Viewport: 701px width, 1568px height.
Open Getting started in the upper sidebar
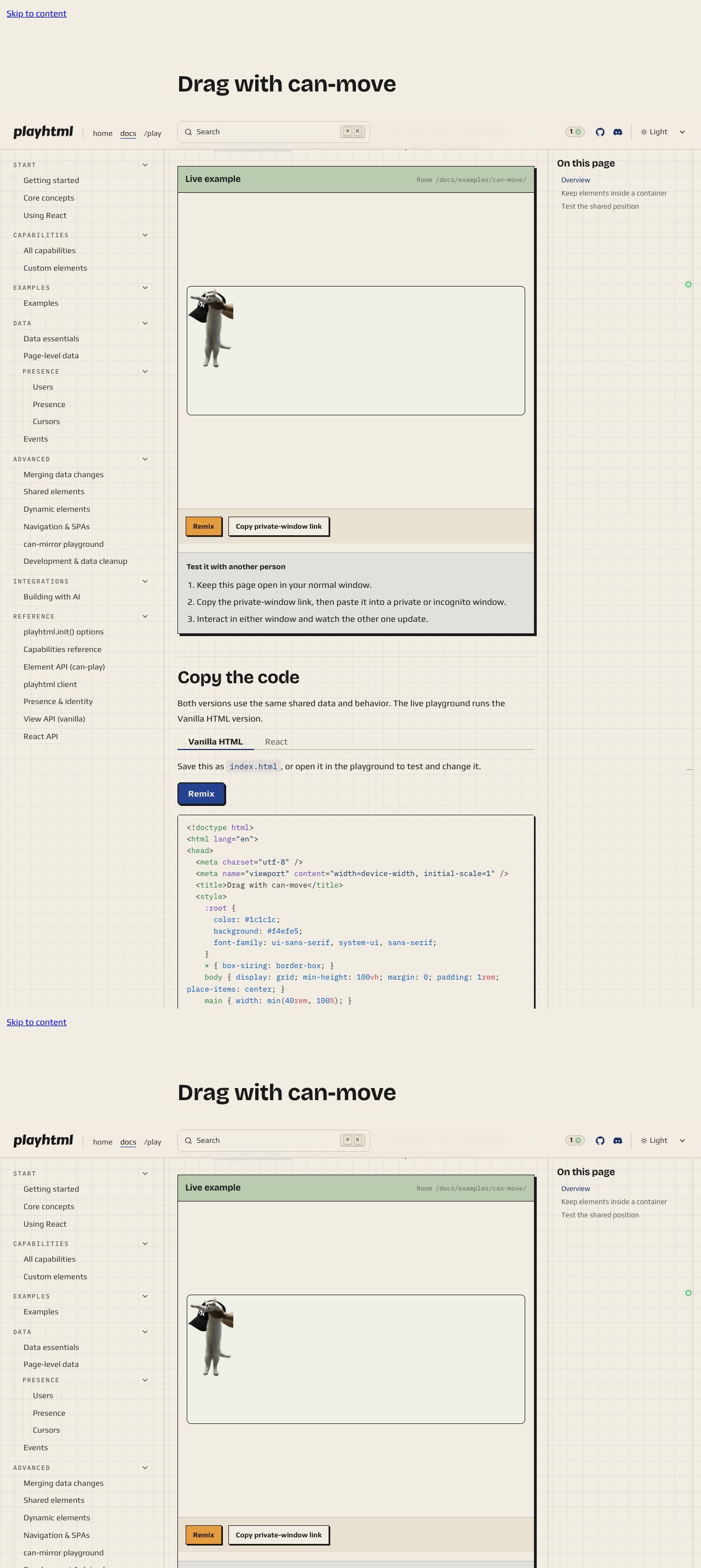pyautogui.click(x=51, y=180)
